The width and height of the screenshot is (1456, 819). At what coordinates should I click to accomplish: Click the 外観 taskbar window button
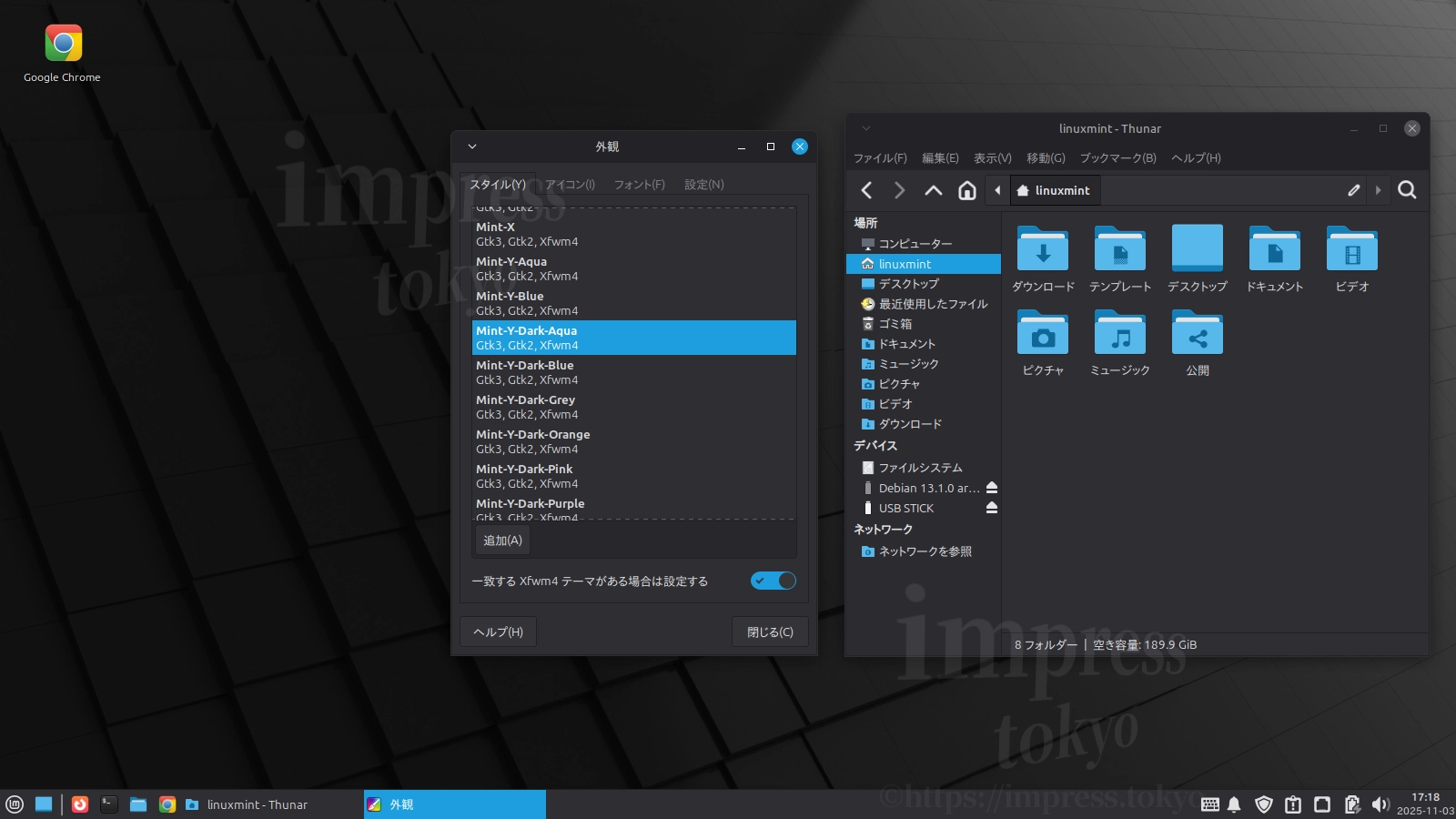(455, 804)
